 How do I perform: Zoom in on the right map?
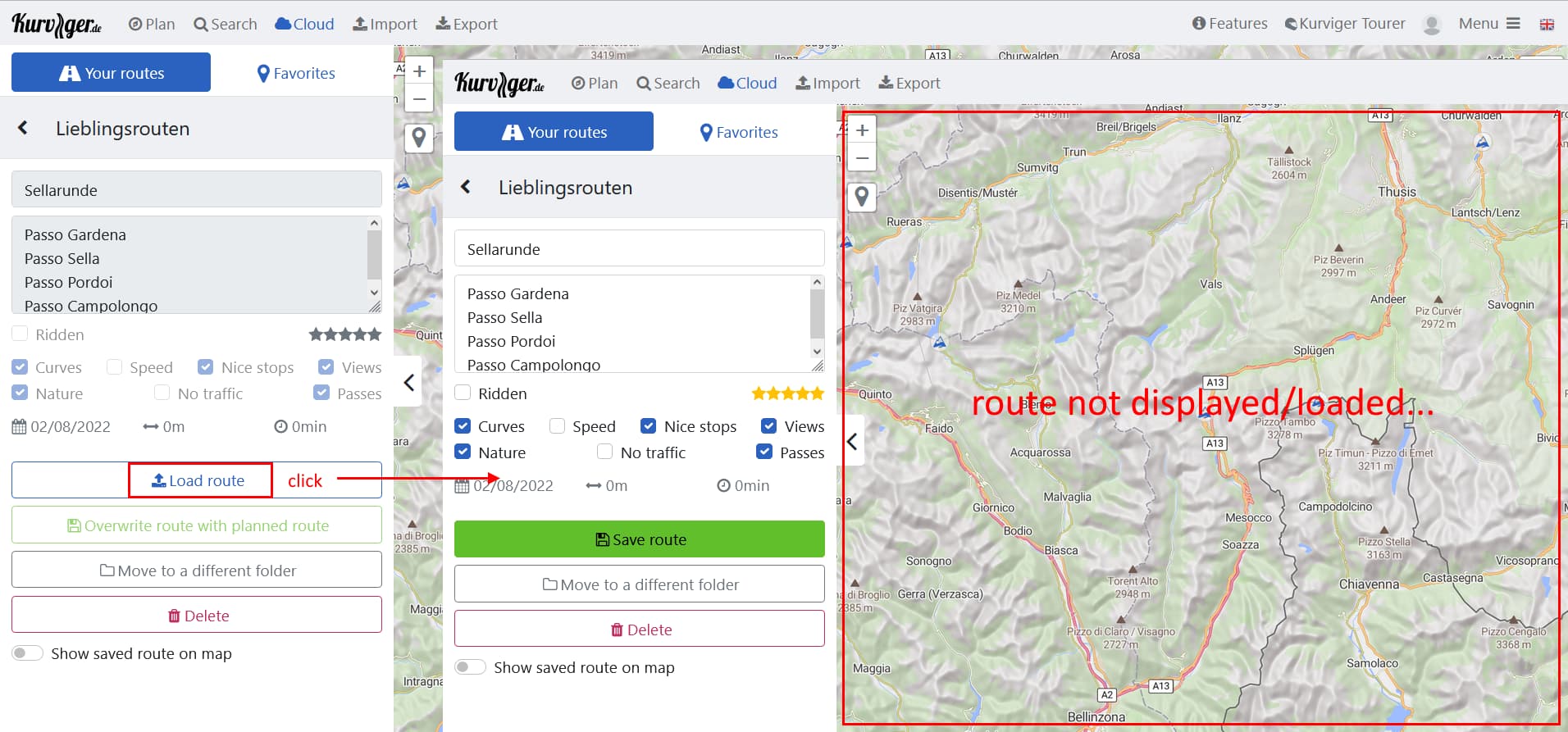862,130
